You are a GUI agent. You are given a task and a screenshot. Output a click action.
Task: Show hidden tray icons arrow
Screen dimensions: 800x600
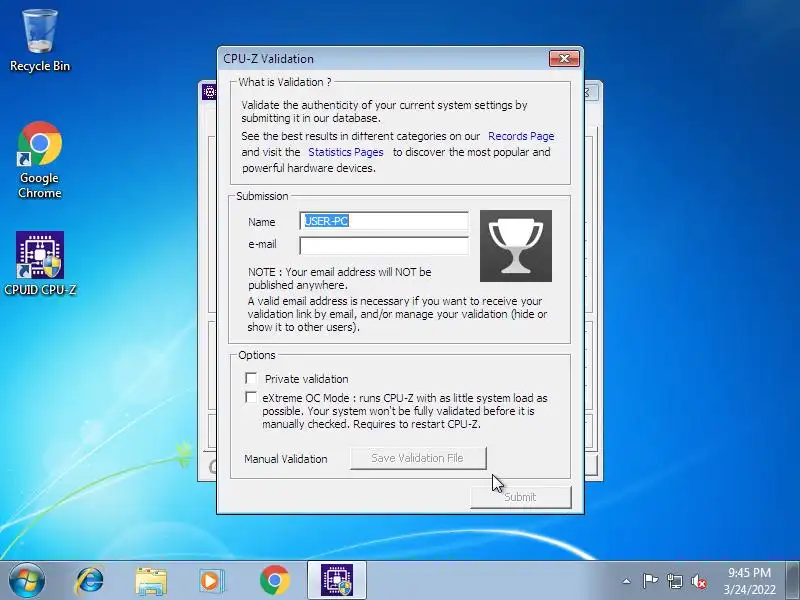point(627,581)
